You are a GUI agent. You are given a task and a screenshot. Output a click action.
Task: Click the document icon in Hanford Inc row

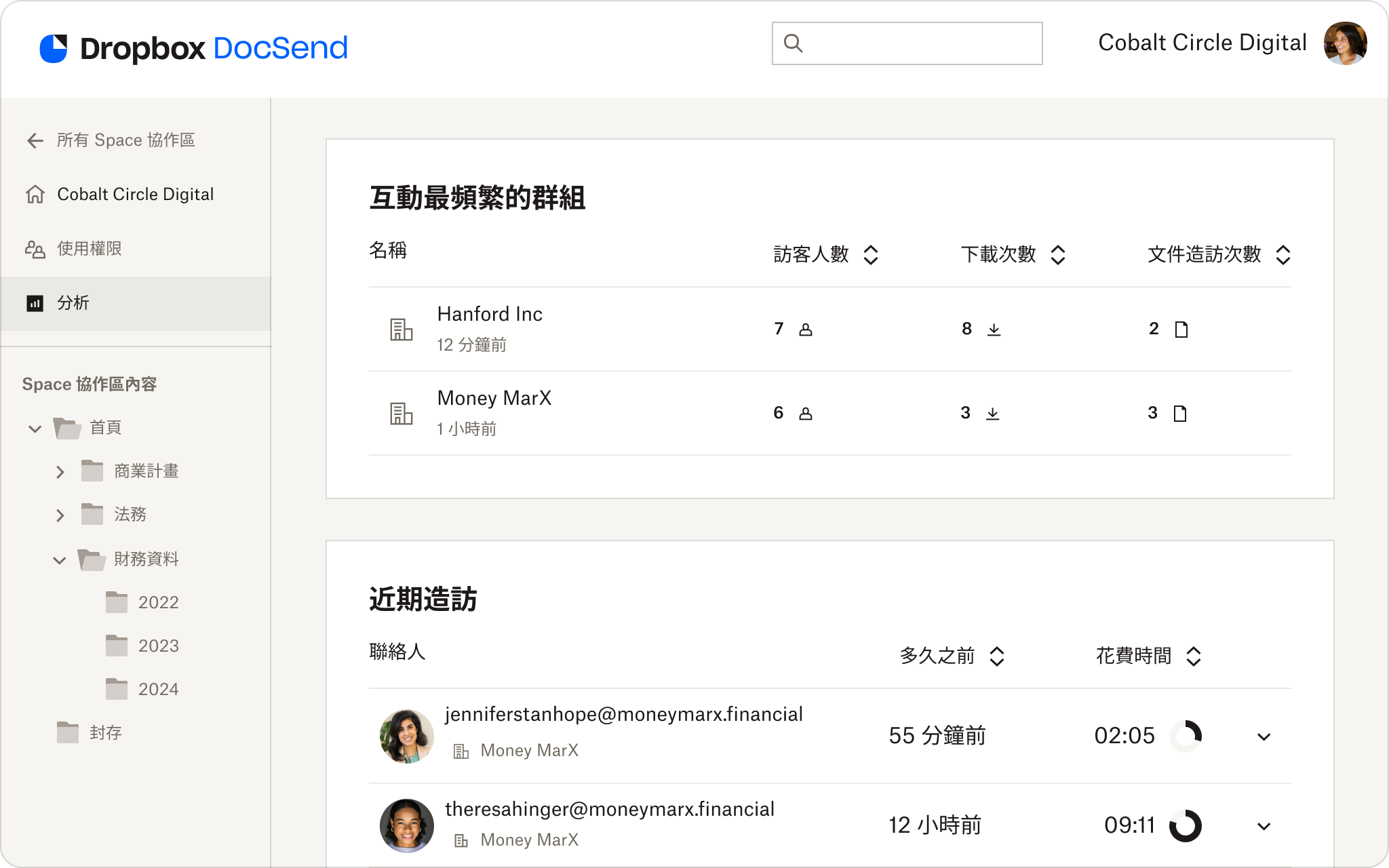point(1181,330)
